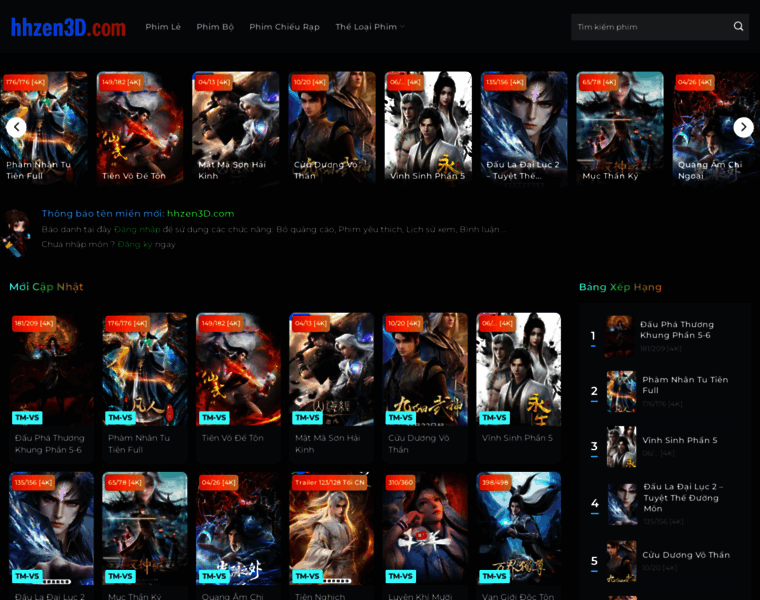Click title Tiên Võ Đế Tôn under grid poster
The width and height of the screenshot is (760, 600).
233,438
